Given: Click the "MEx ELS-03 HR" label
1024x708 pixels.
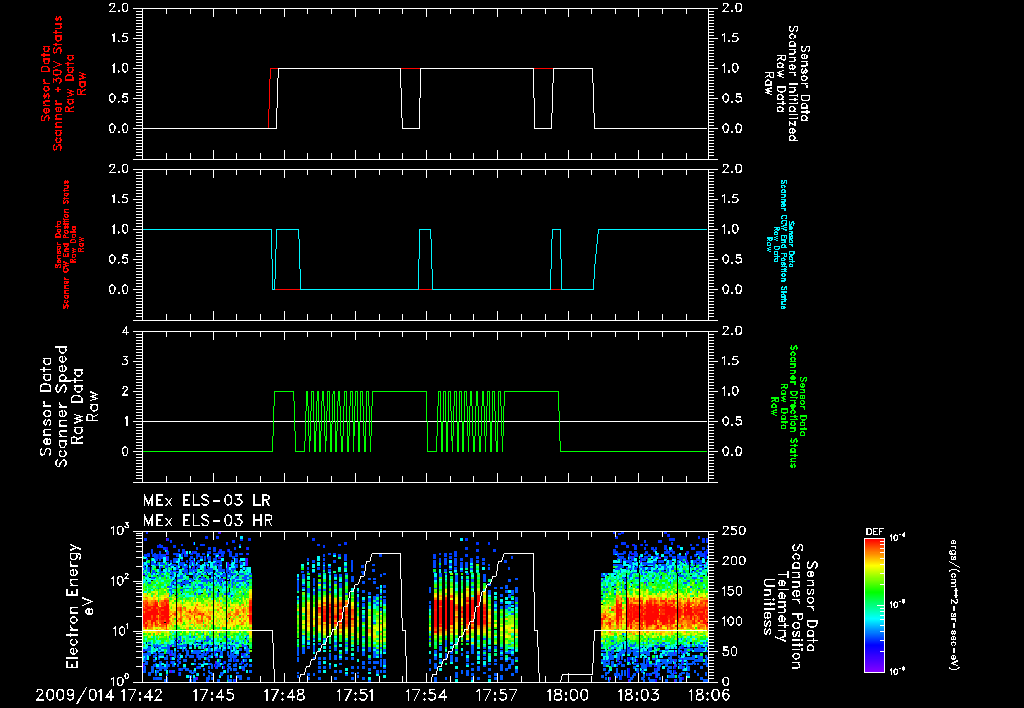Looking at the screenshot, I should [208, 521].
